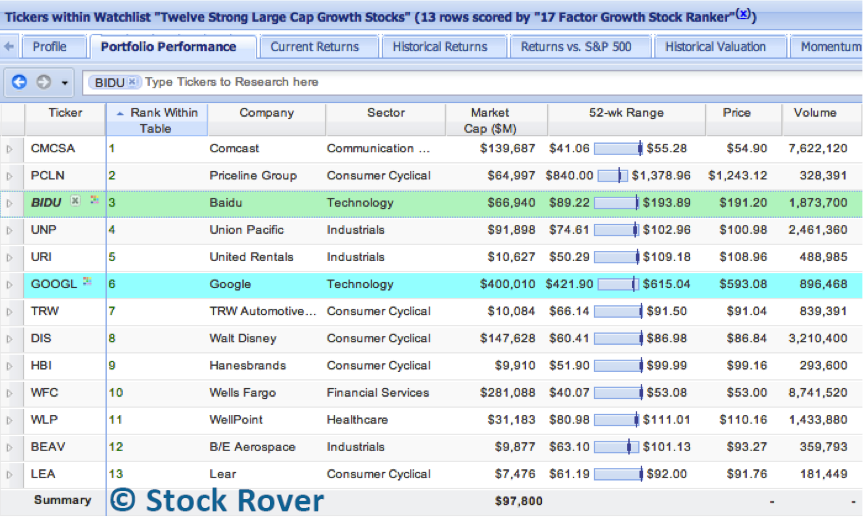
Task: Expand the LEA row
Action: pos(9,474)
